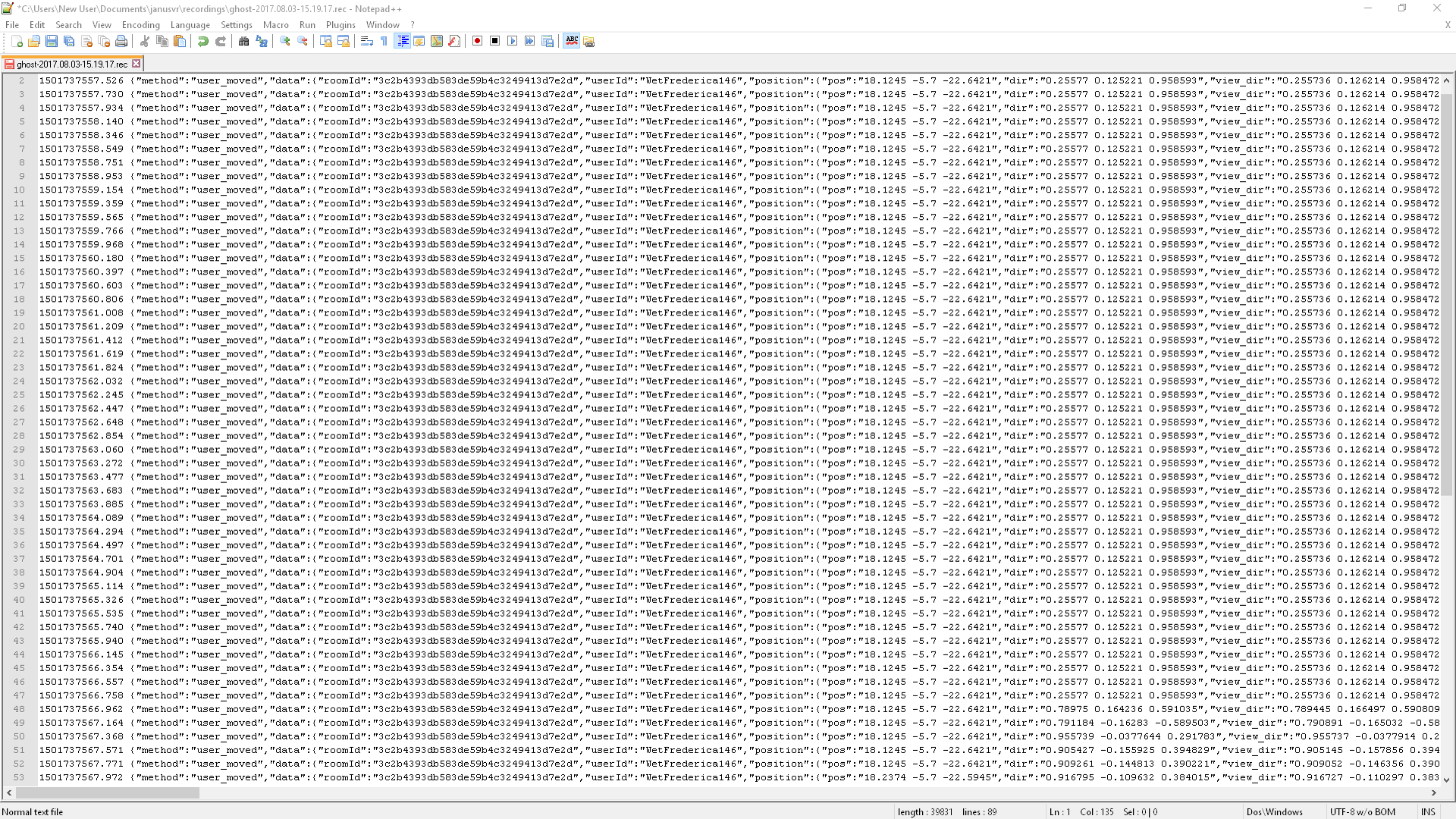Close the ghost-2017.08.03-15.19.17.rec tab
The height and width of the screenshot is (819, 1456).
coord(136,64)
